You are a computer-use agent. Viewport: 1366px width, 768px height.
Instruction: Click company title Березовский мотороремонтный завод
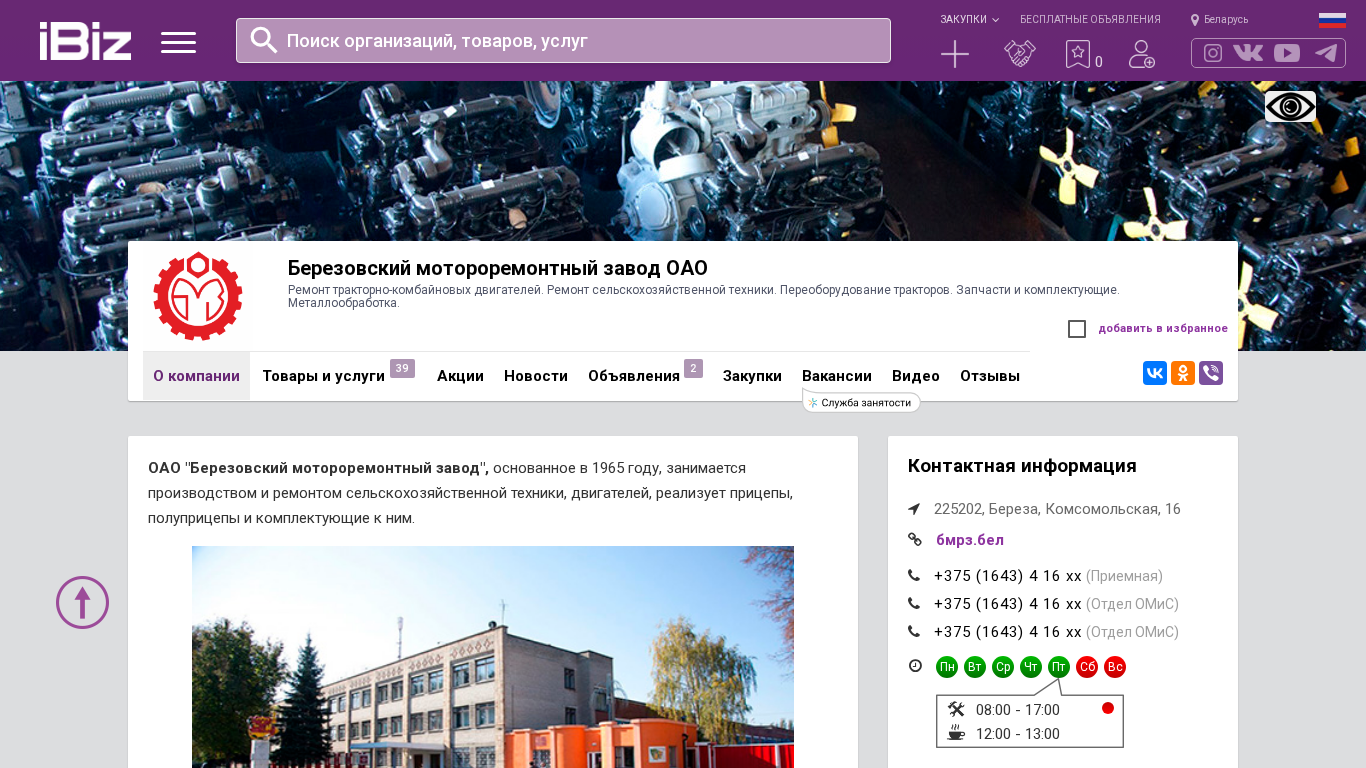pyautogui.click(x=498, y=268)
